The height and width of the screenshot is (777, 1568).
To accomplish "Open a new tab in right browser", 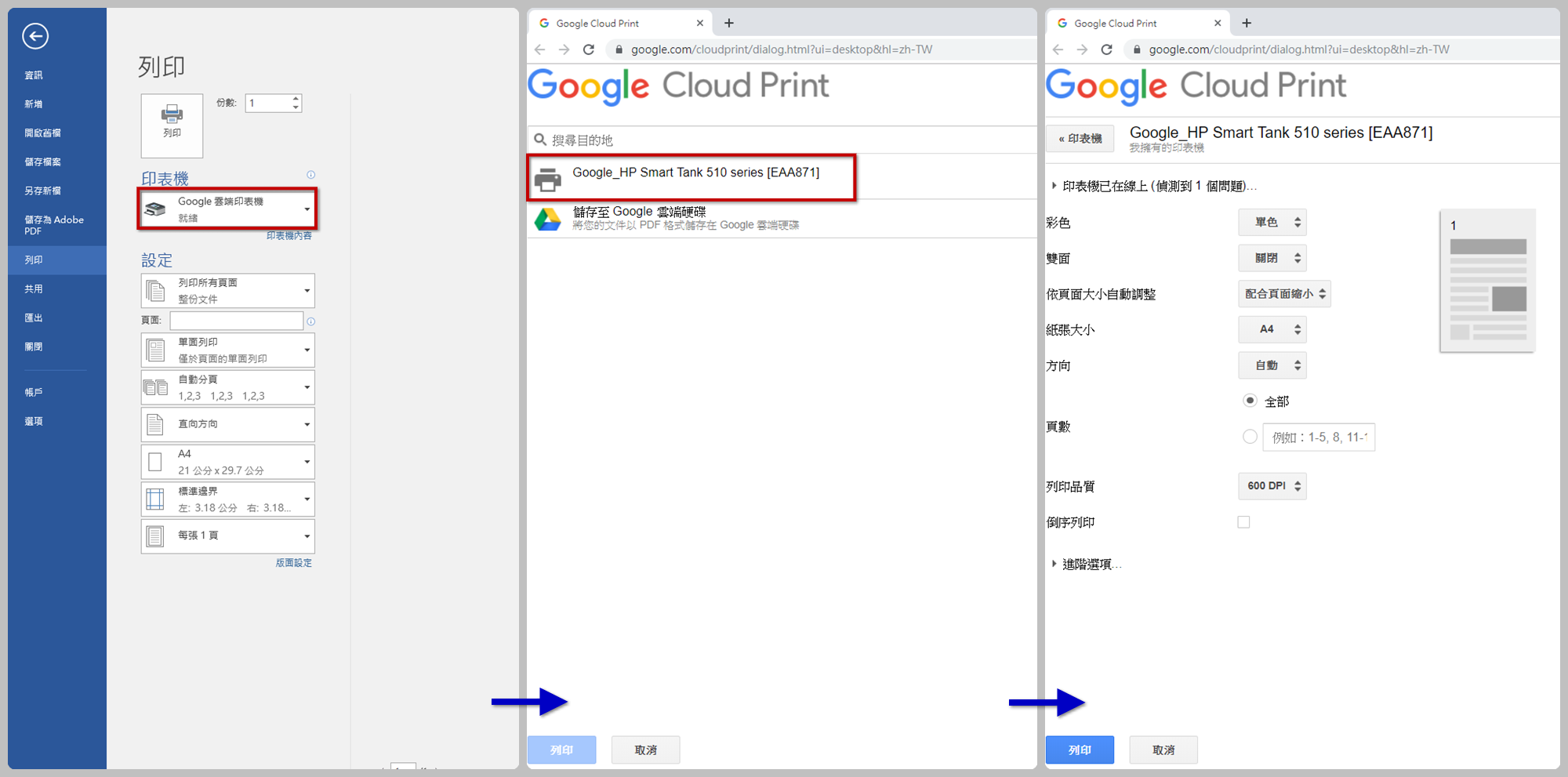I will (x=1247, y=24).
